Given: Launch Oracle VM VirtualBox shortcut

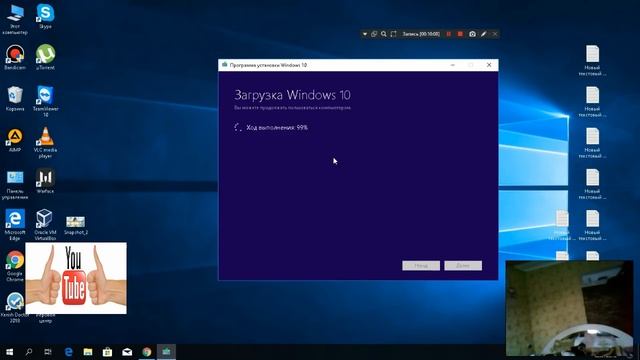Looking at the screenshot, I should [45, 225].
